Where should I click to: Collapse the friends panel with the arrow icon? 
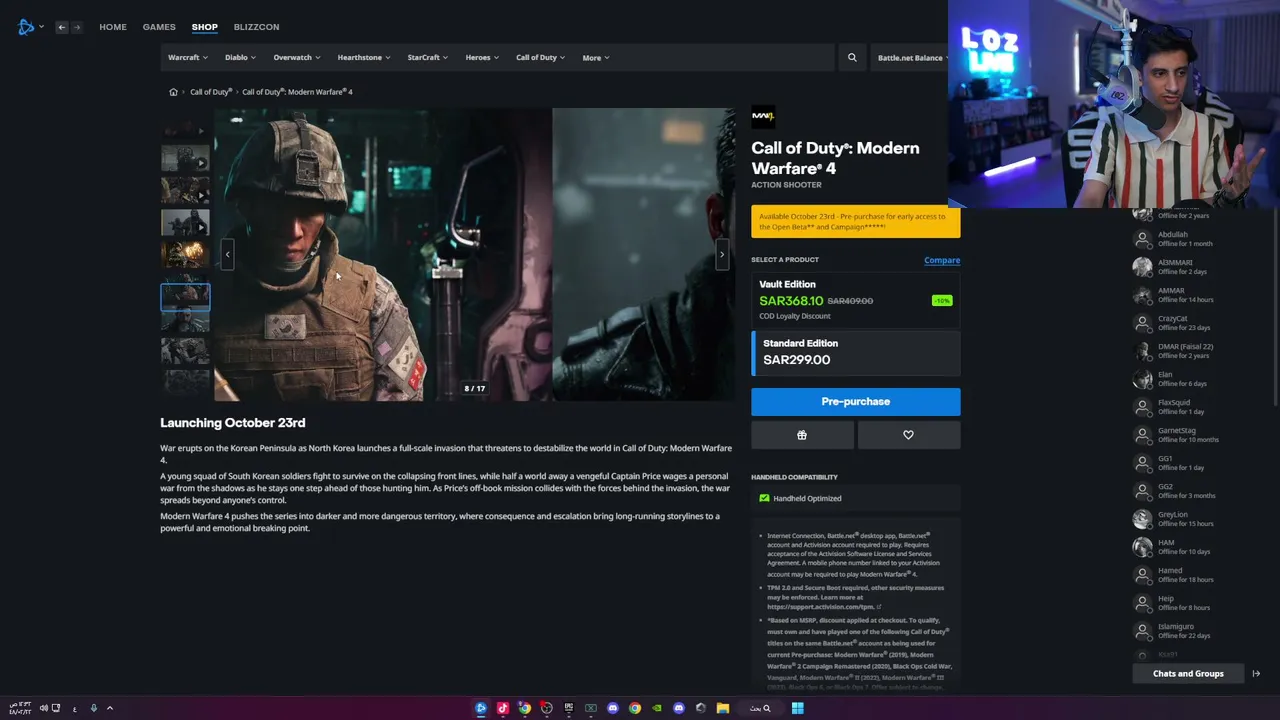1256,674
